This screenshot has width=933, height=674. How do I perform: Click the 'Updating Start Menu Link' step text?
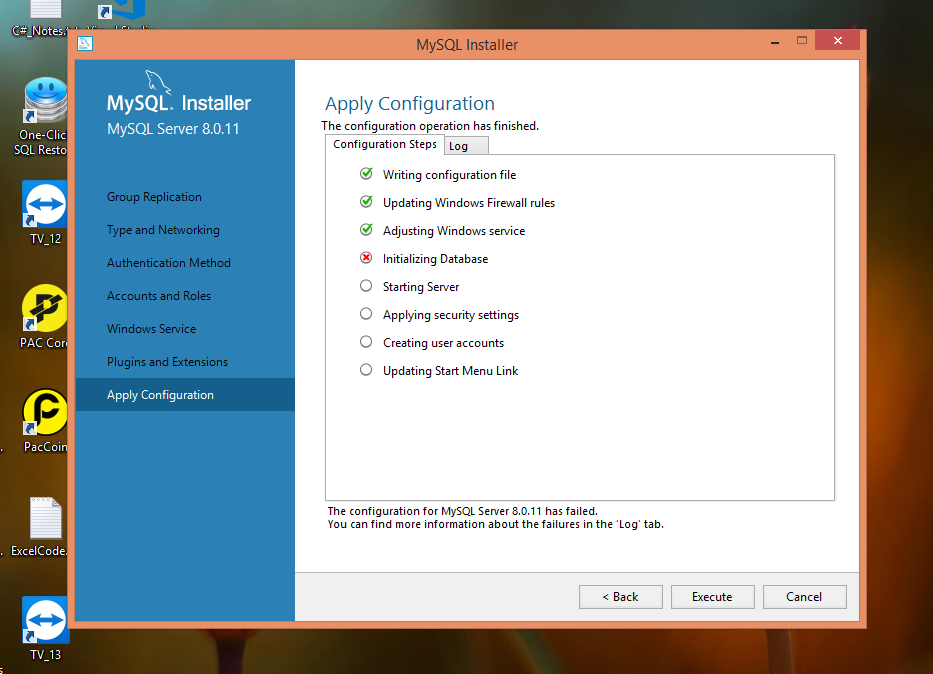[450, 371]
